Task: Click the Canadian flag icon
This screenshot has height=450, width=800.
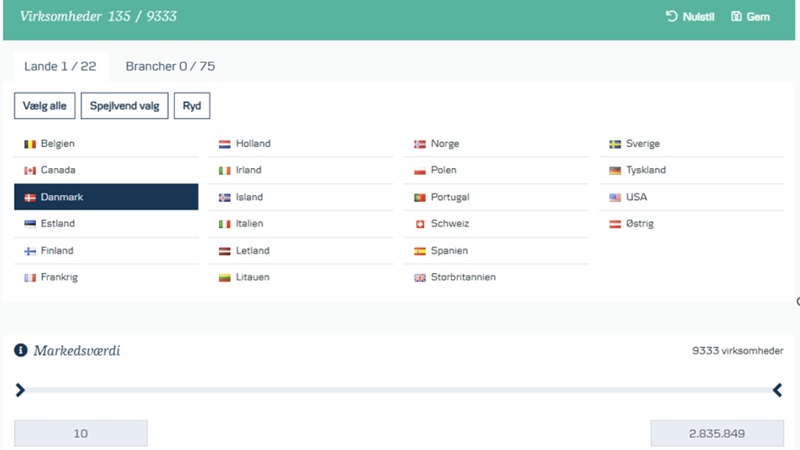Action: 30,171
